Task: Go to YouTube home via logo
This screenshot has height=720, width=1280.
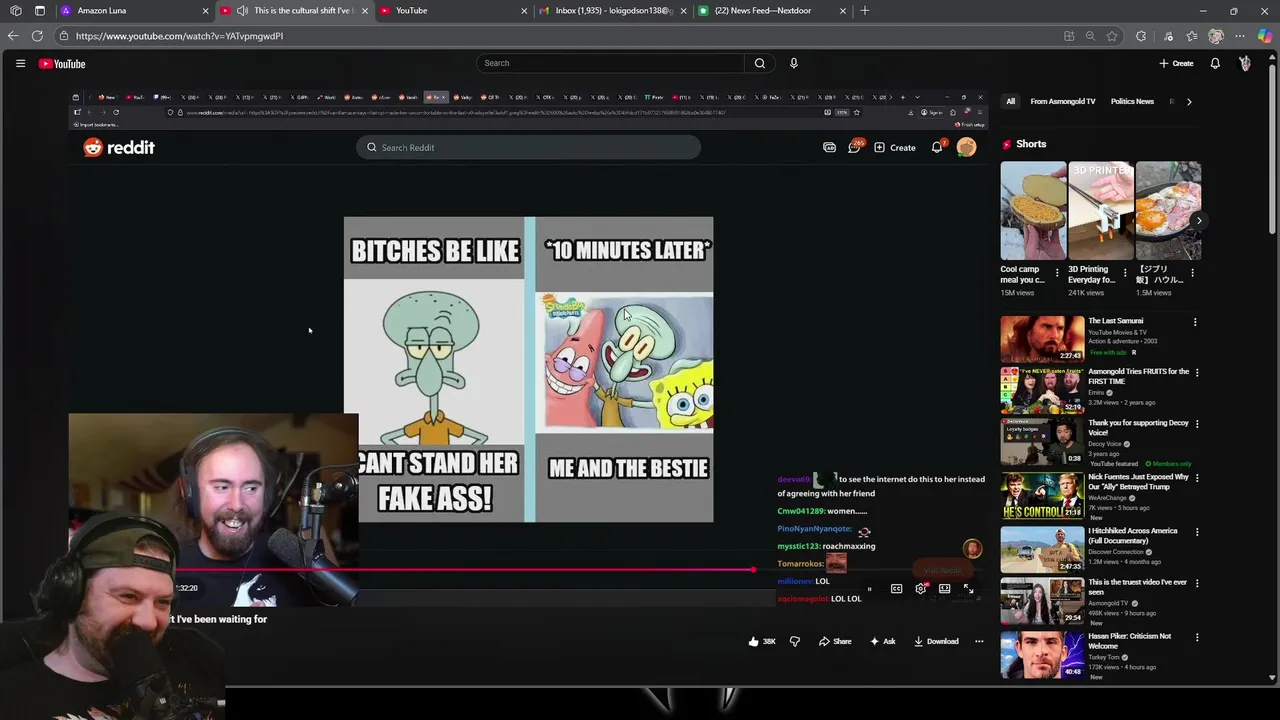Action: [x=62, y=64]
